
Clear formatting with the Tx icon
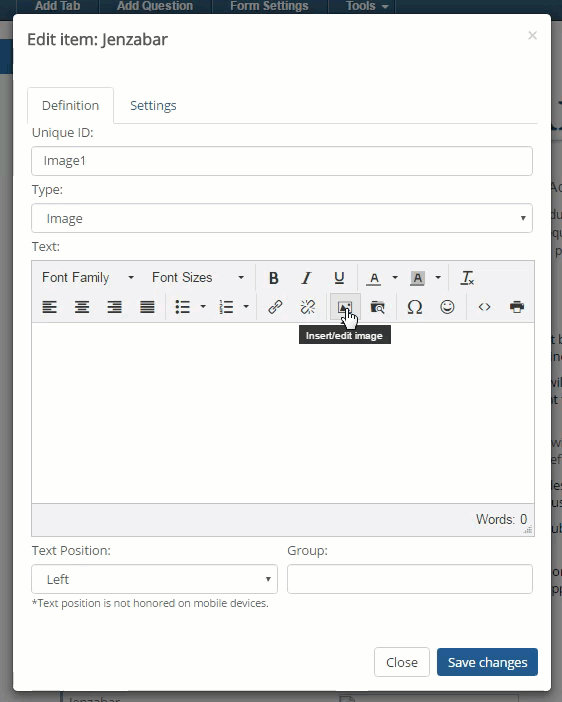pyautogui.click(x=467, y=278)
